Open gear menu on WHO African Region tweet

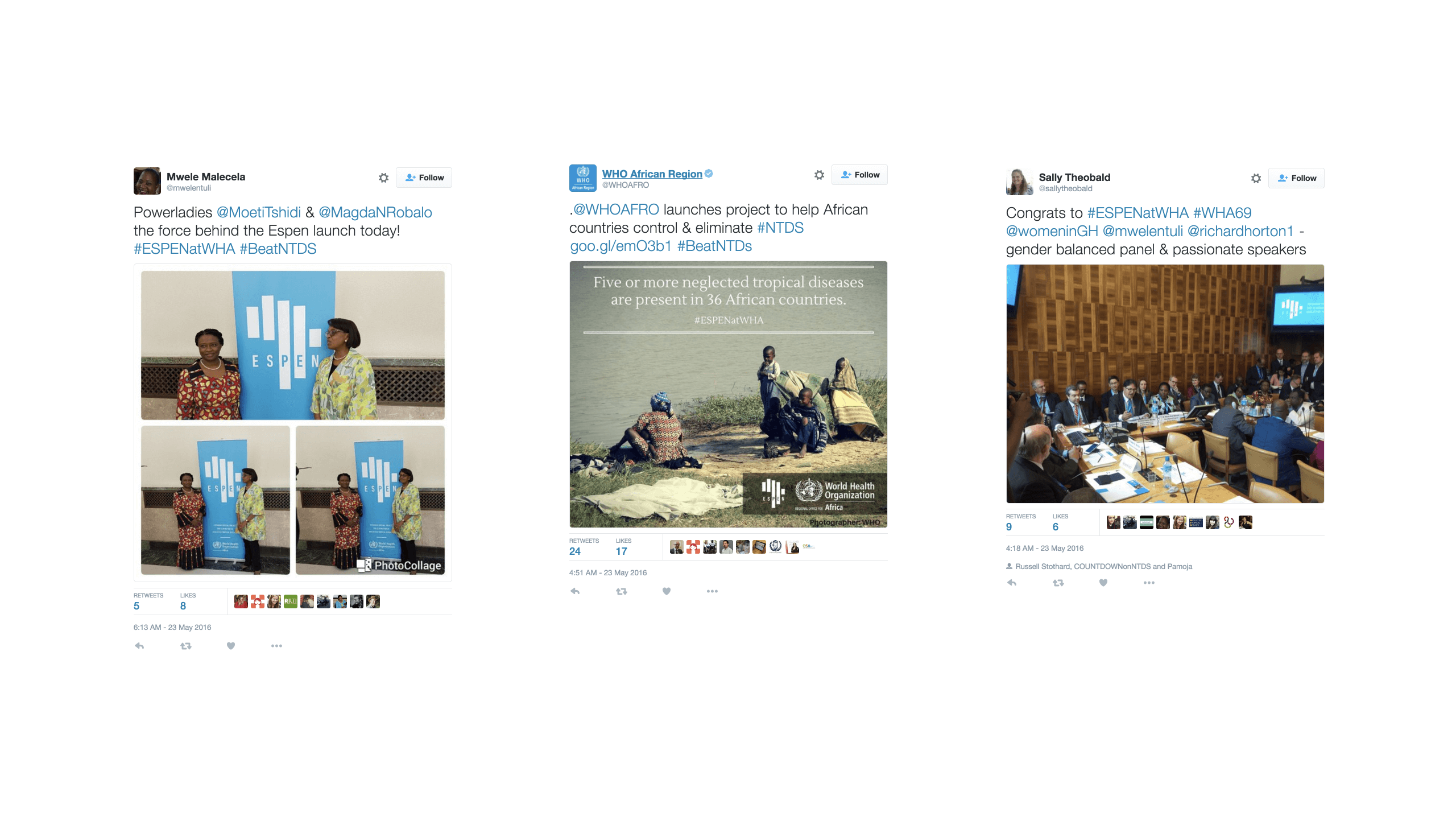pos(819,175)
